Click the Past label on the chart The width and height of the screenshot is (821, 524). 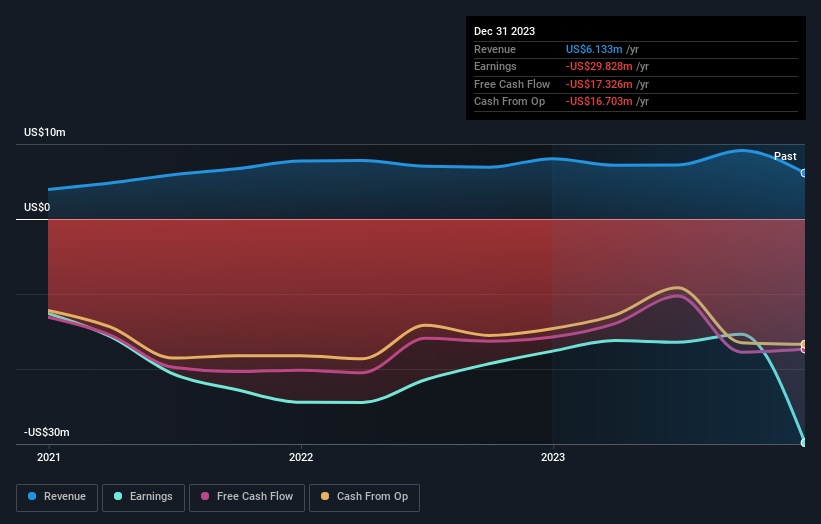785,156
